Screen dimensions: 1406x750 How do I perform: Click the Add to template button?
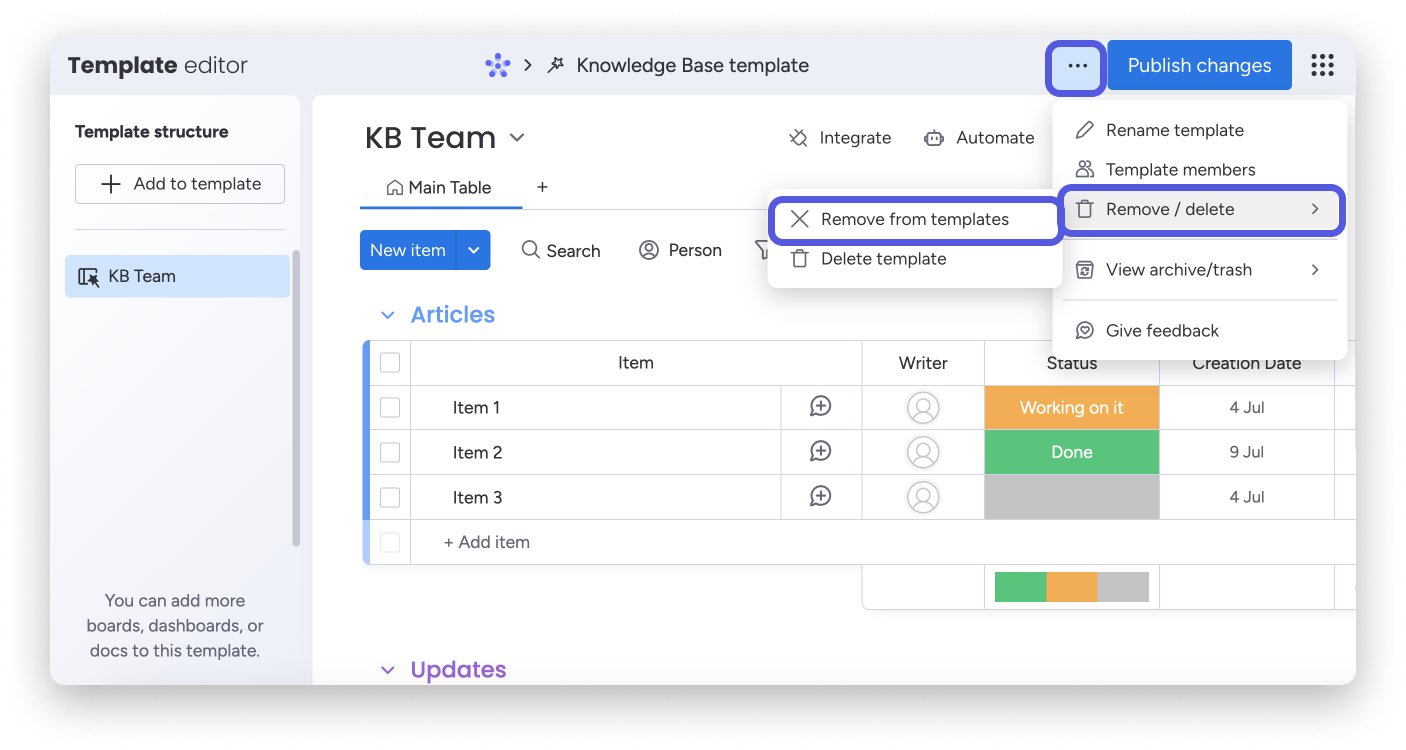click(x=179, y=184)
